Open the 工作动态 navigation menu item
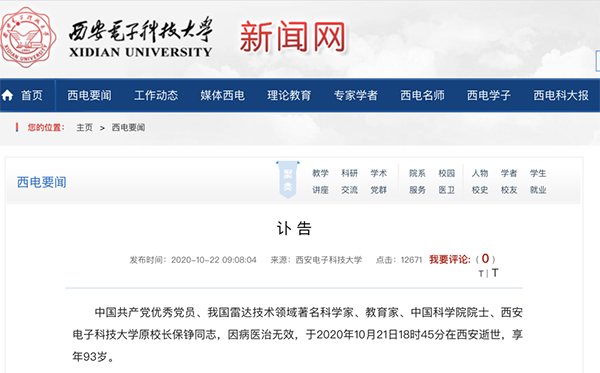Screen dimensions: 600x373 coord(156,95)
